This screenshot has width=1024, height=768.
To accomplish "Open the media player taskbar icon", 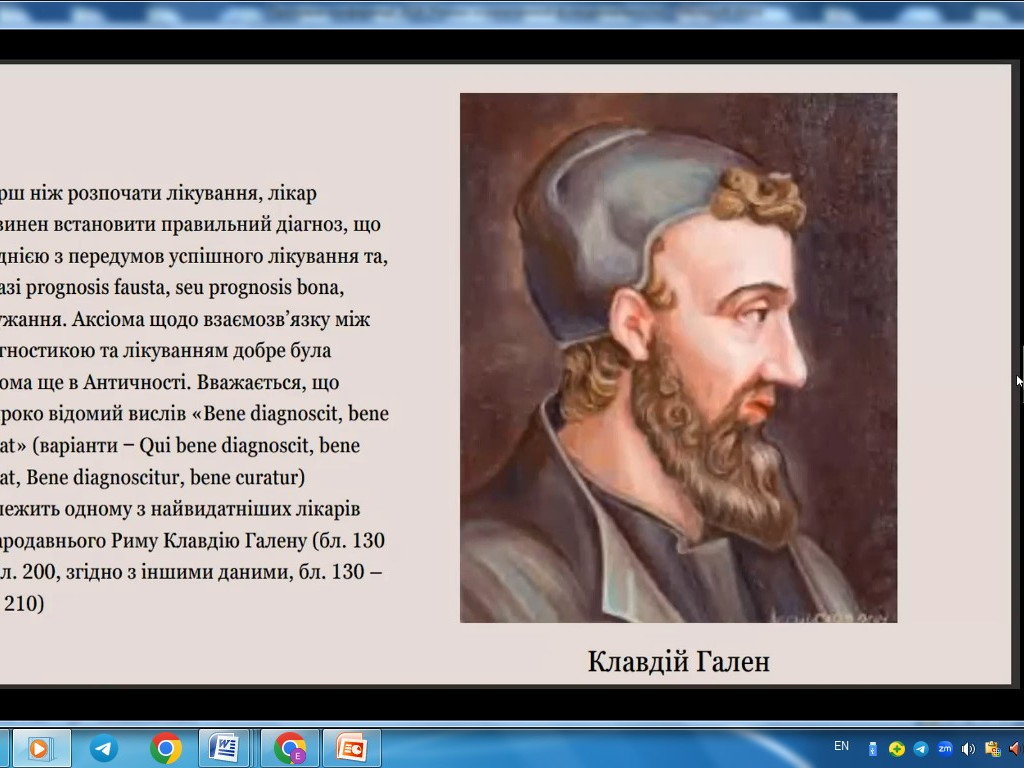I will (41, 748).
